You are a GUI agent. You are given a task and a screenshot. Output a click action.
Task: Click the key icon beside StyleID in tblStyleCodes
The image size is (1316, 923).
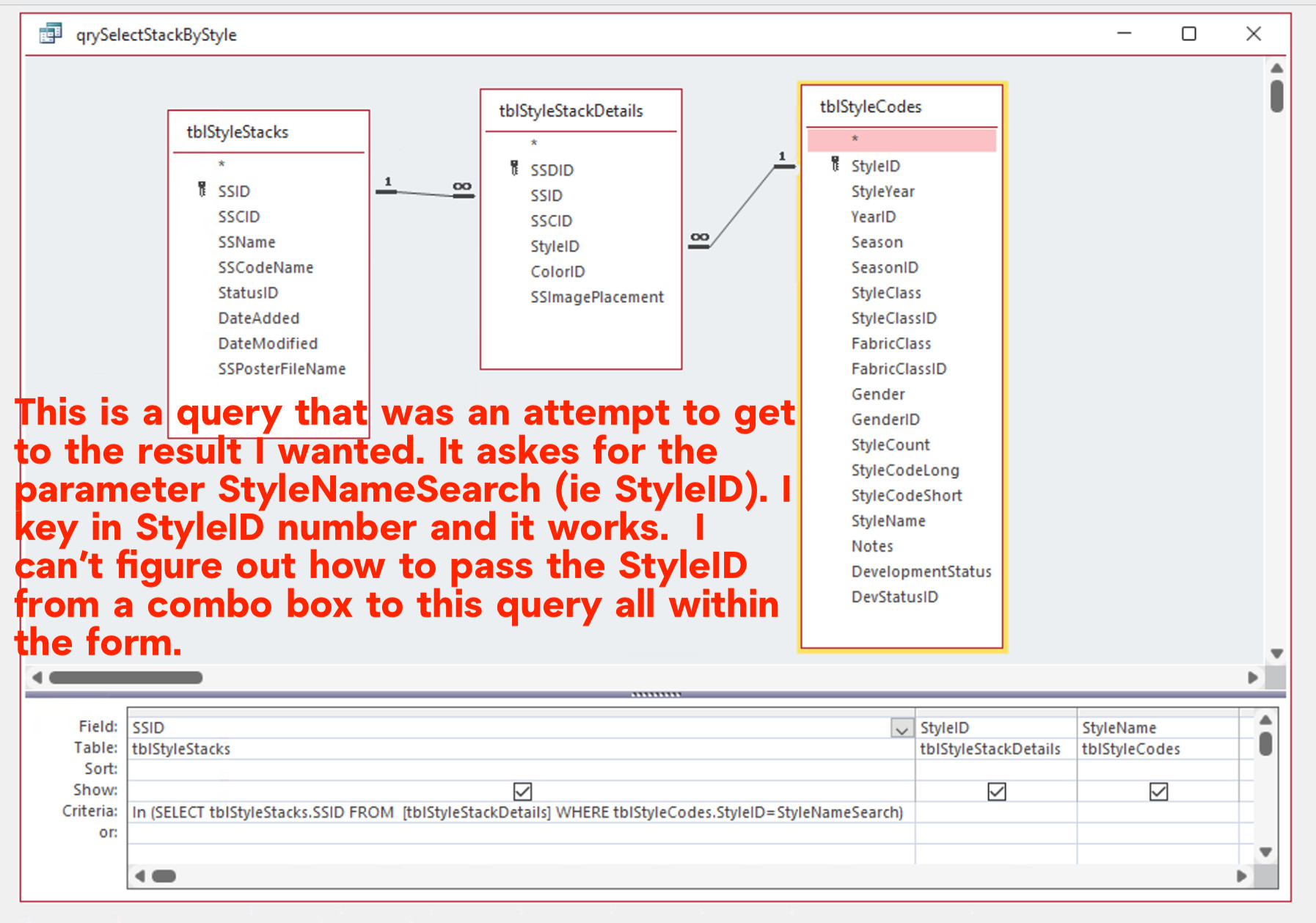(835, 164)
